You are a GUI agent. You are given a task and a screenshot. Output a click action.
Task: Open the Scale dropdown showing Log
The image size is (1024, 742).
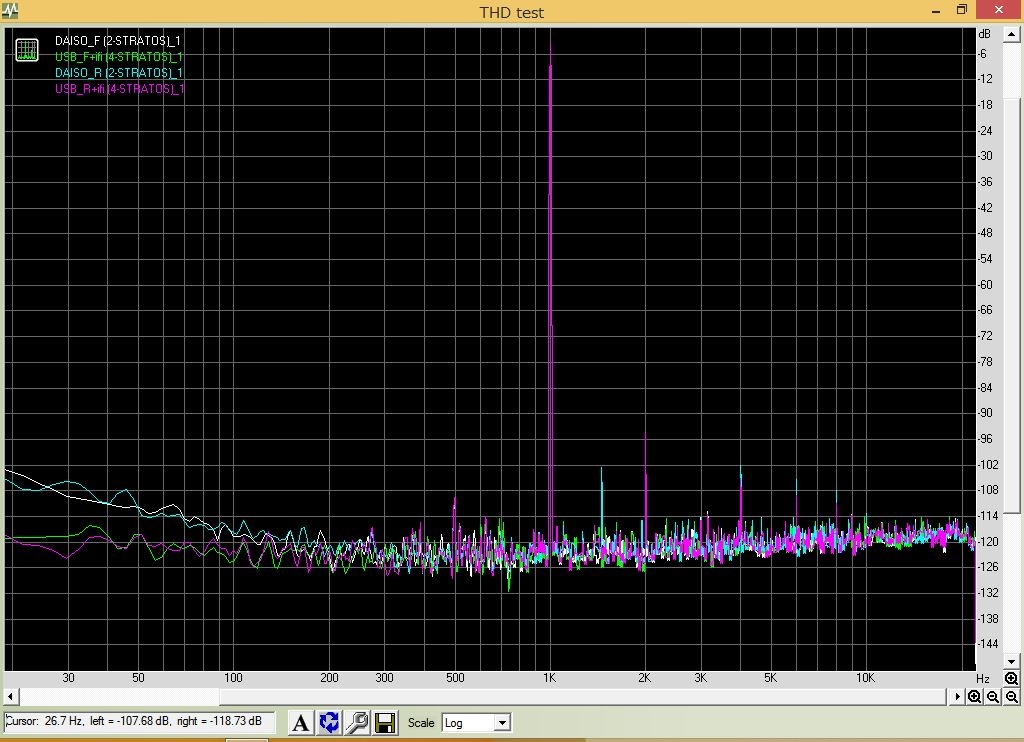pos(469,723)
